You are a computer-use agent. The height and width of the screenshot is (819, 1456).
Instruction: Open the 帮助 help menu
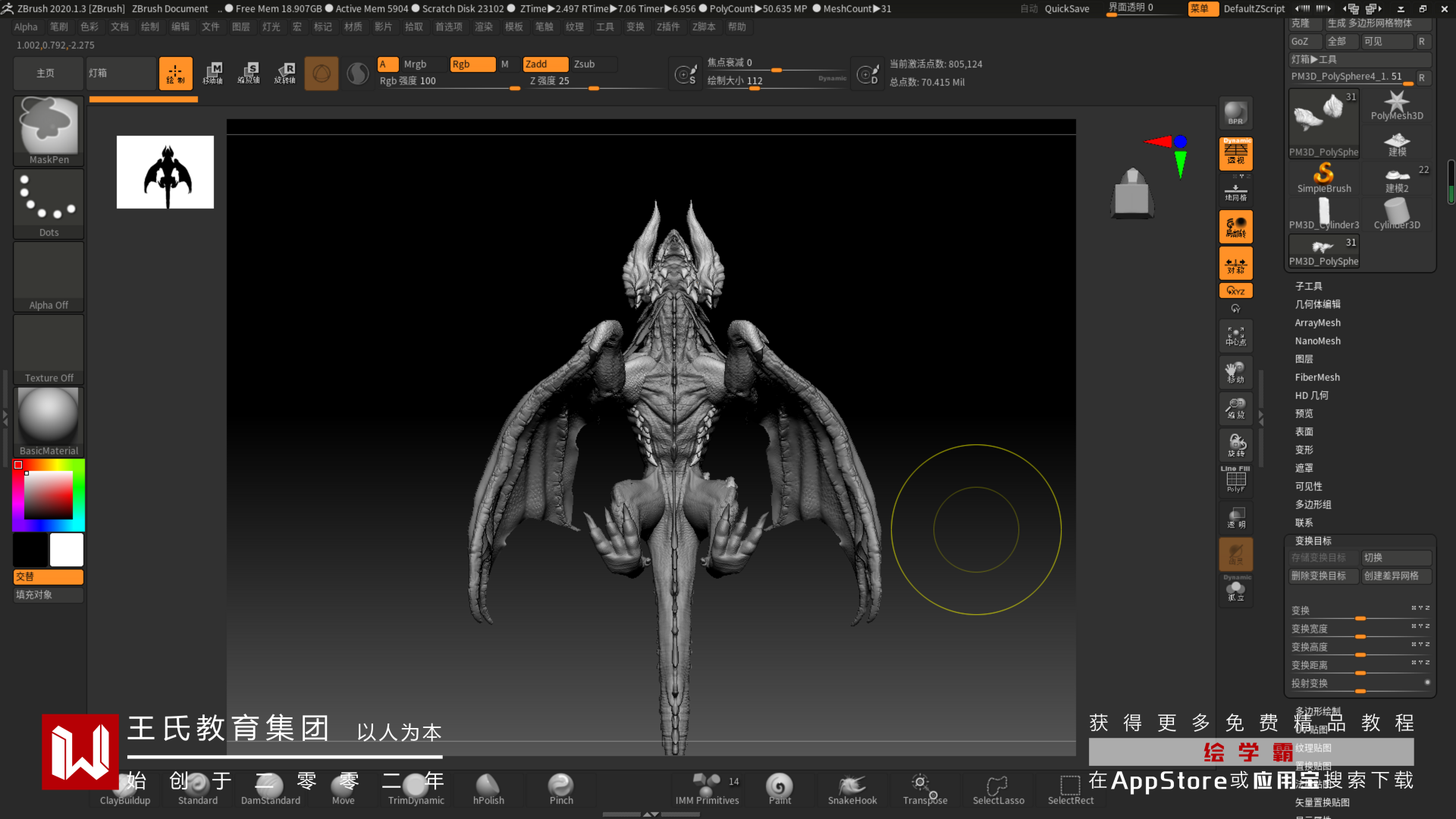736,27
